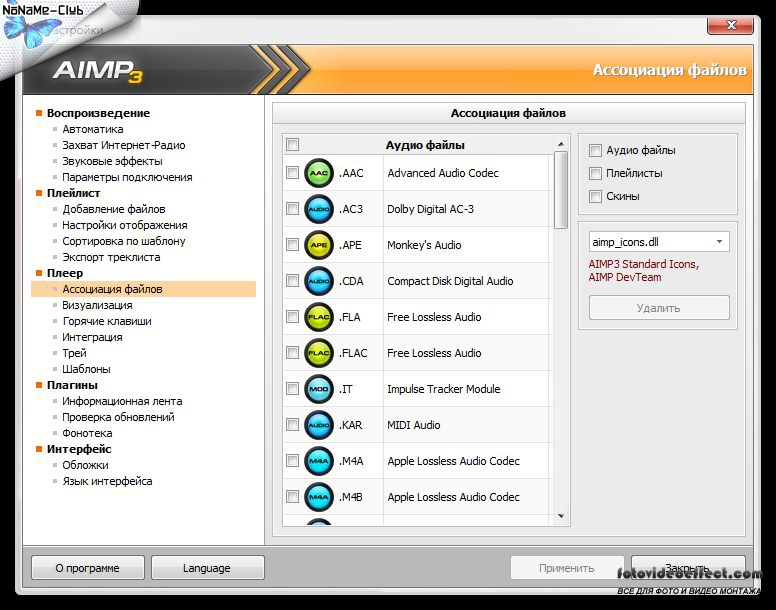
Task: Check the .FLAC association box
Action: pos(292,353)
